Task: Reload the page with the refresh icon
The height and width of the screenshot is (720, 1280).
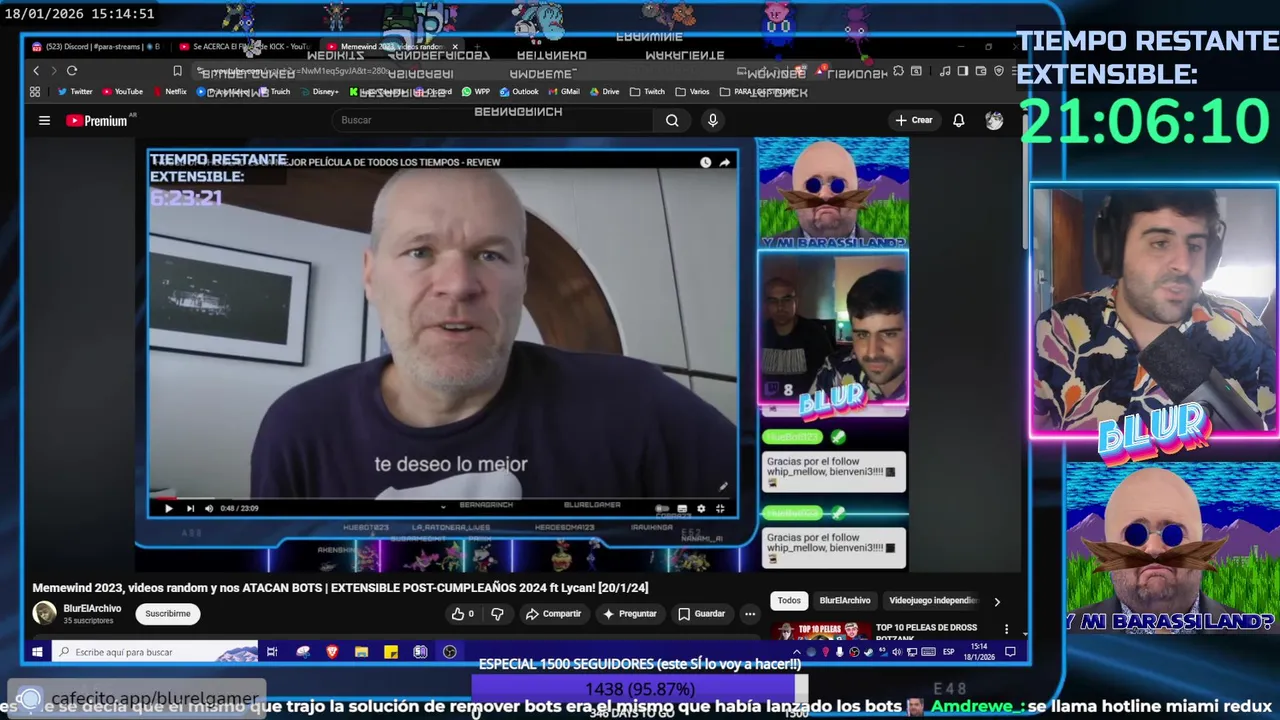Action: (72, 71)
